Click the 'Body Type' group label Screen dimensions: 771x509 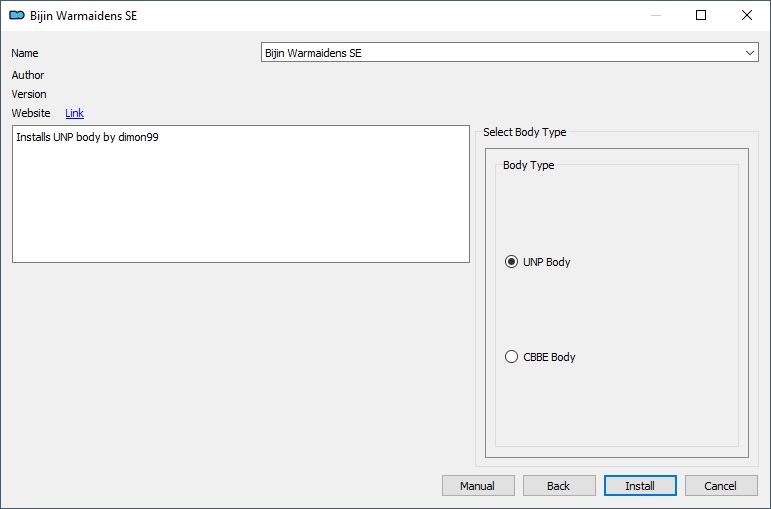529,165
